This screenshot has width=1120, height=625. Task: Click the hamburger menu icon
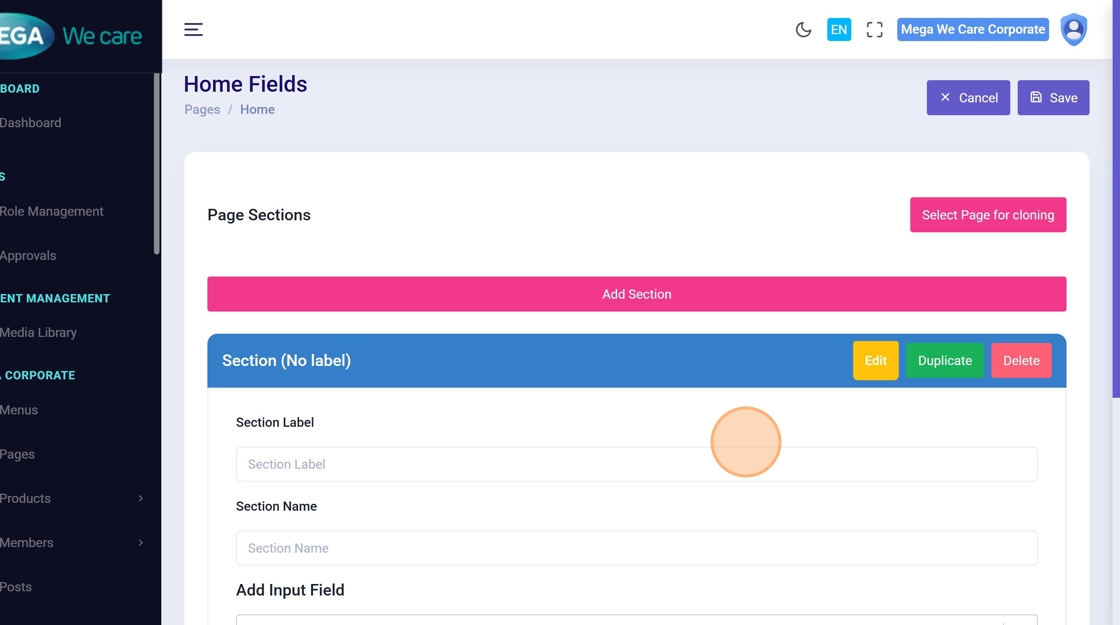pos(193,30)
